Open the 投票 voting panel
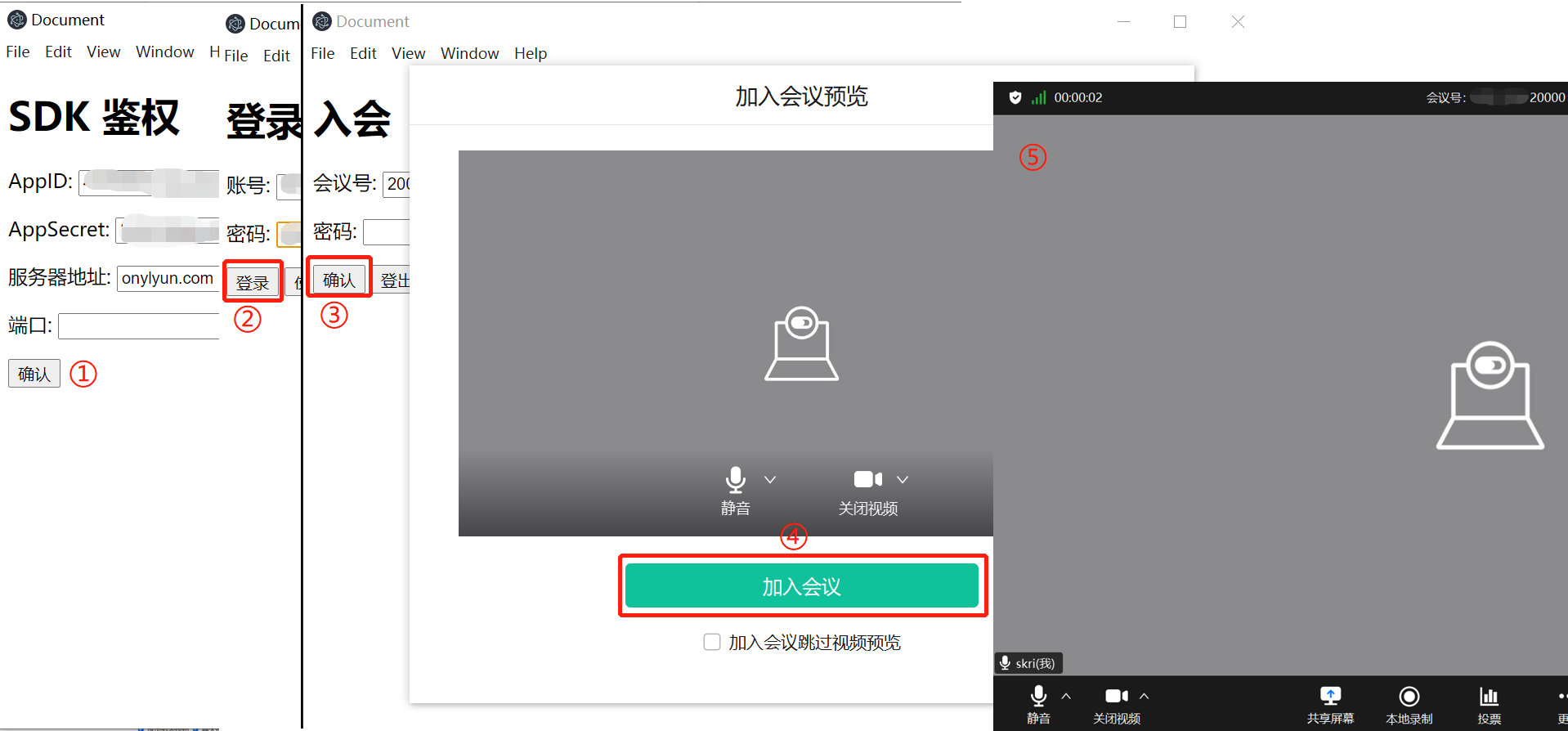 pos(1489,705)
